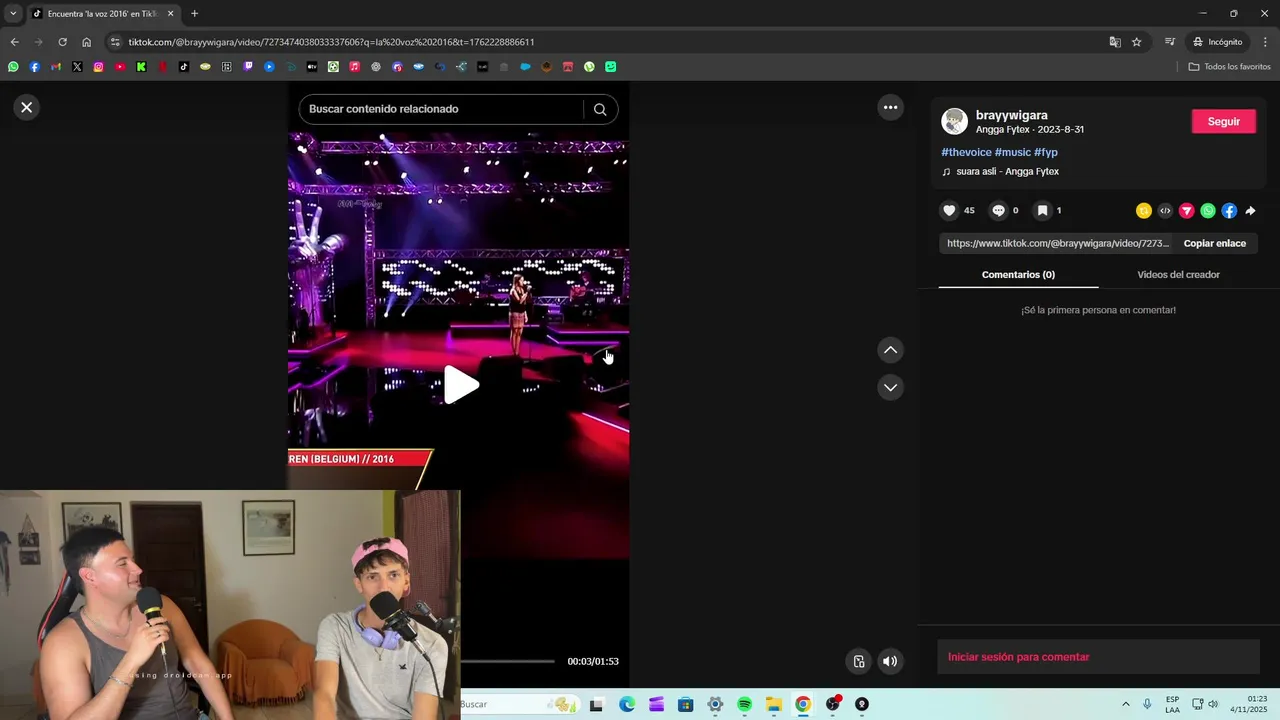Viewport: 1280px width, 720px height.
Task: Play the video with the center play button
Action: (460, 385)
